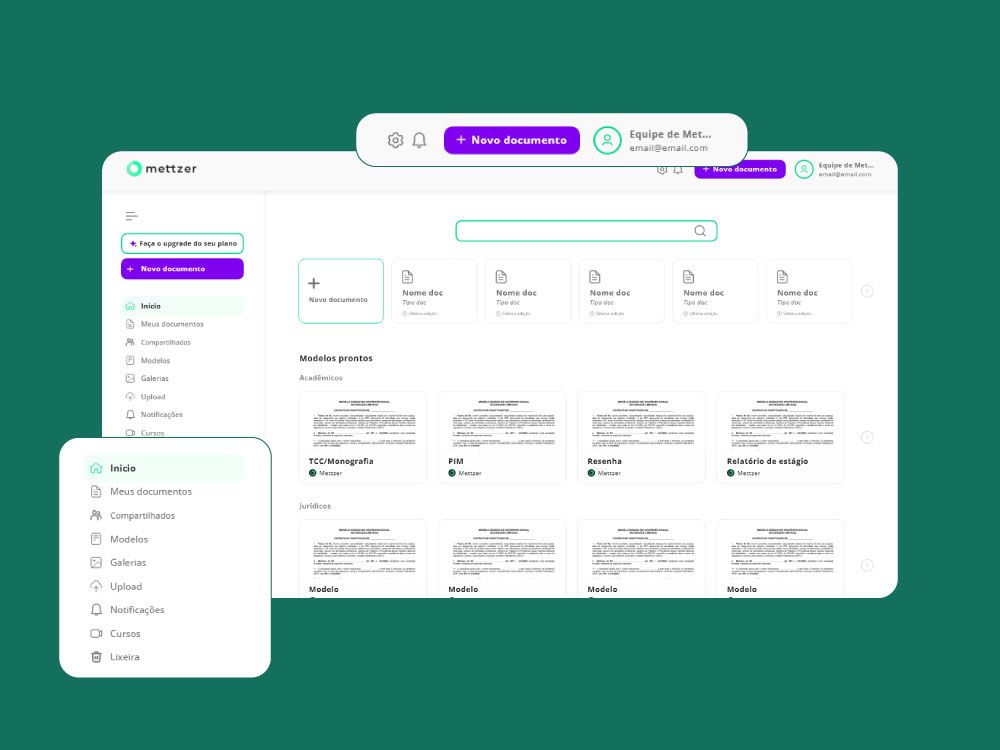This screenshot has width=1000, height=750.
Task: Click the search magnifier icon
Action: pyautogui.click(x=700, y=231)
